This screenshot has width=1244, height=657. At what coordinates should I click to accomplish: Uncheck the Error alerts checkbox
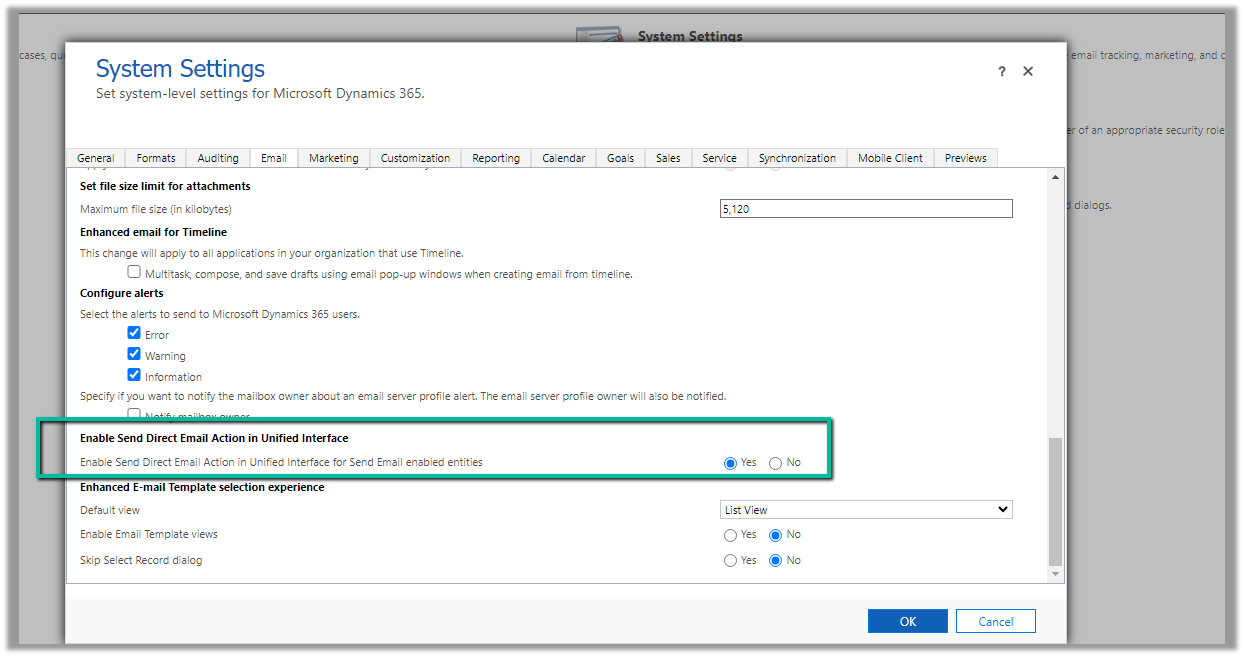pyautogui.click(x=134, y=334)
